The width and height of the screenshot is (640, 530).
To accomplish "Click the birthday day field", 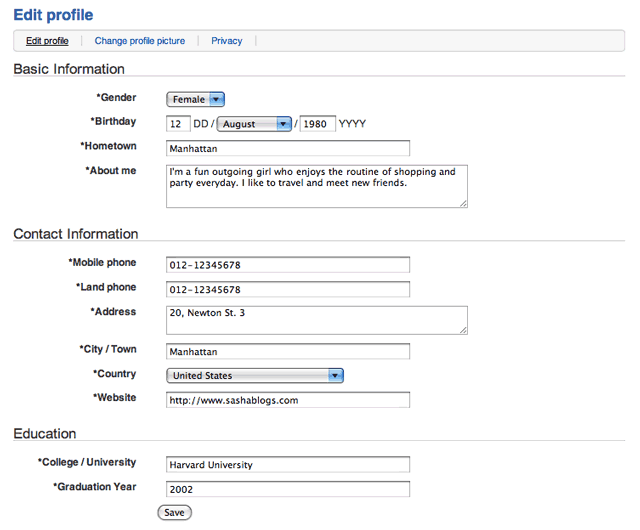I will pos(178,124).
